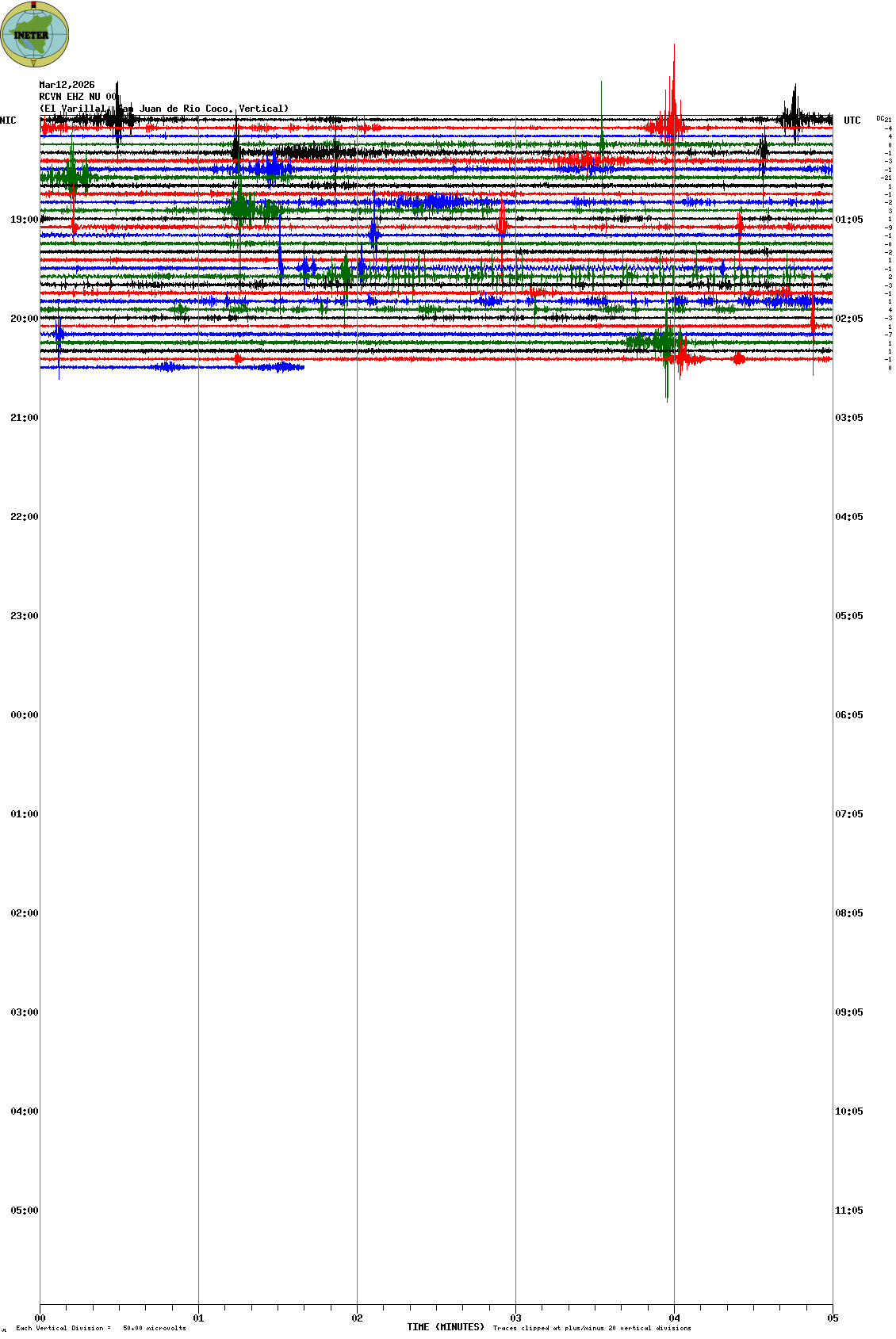The image size is (896, 1339).
Task: Select the 19:00 local time marker
Action: [24, 220]
